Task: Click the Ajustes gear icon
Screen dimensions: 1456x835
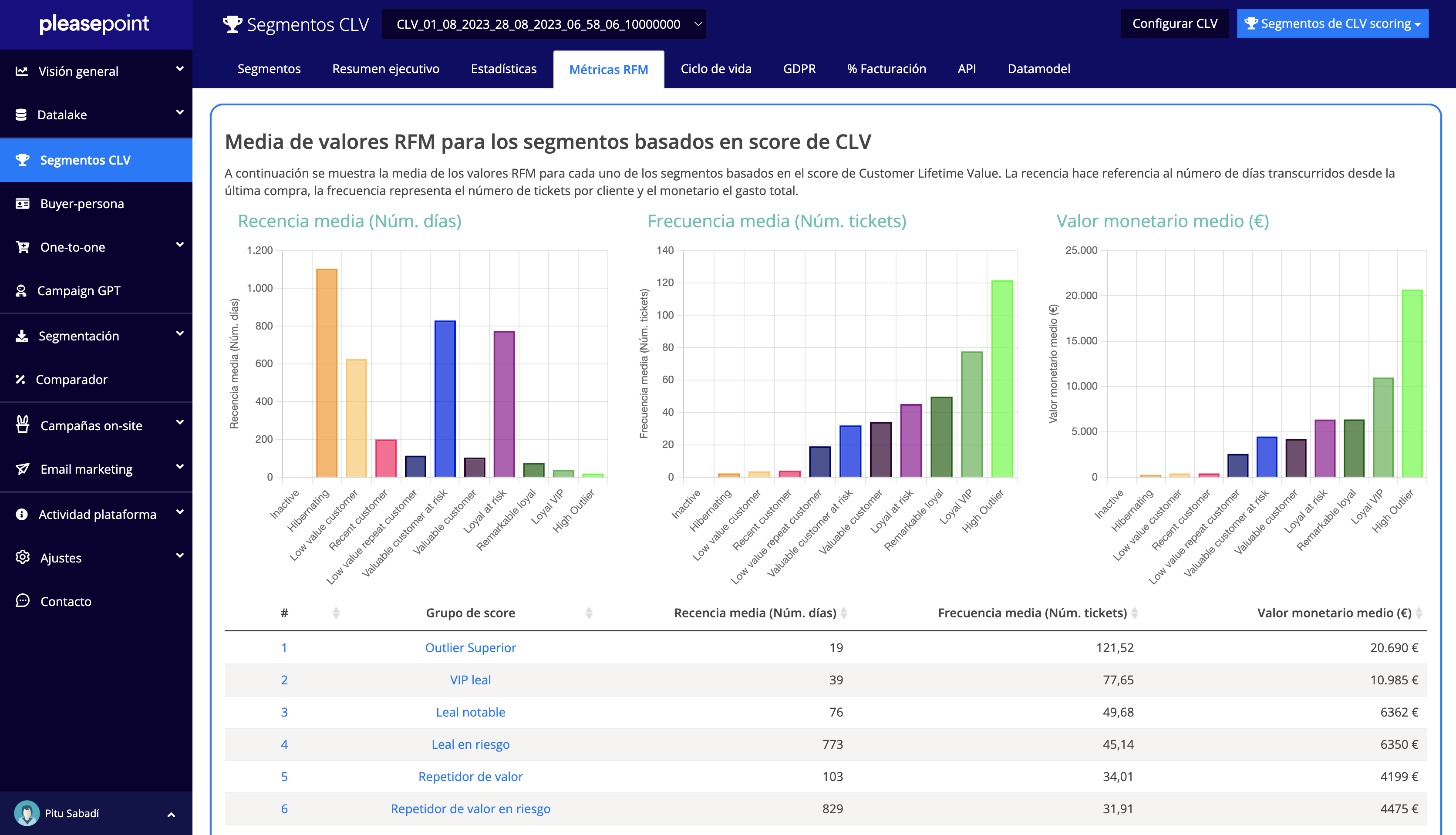Action: [22, 557]
